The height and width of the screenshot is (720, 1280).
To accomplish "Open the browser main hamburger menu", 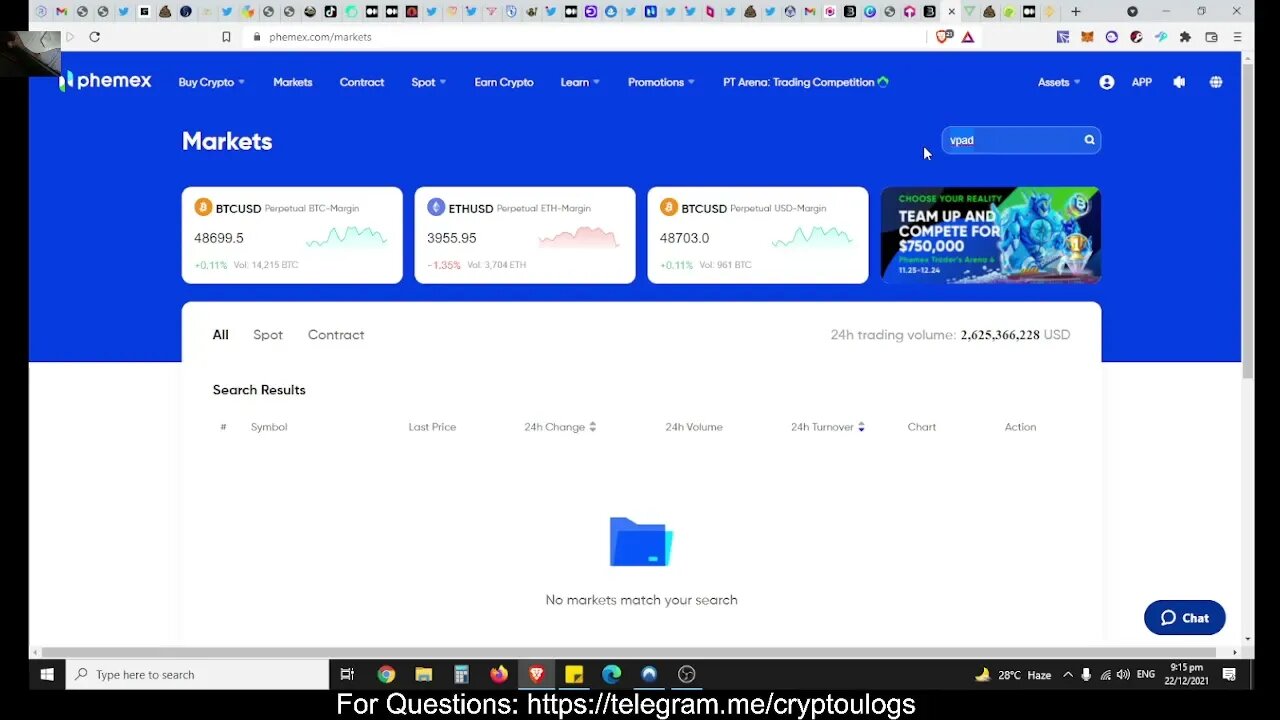I will [1237, 37].
